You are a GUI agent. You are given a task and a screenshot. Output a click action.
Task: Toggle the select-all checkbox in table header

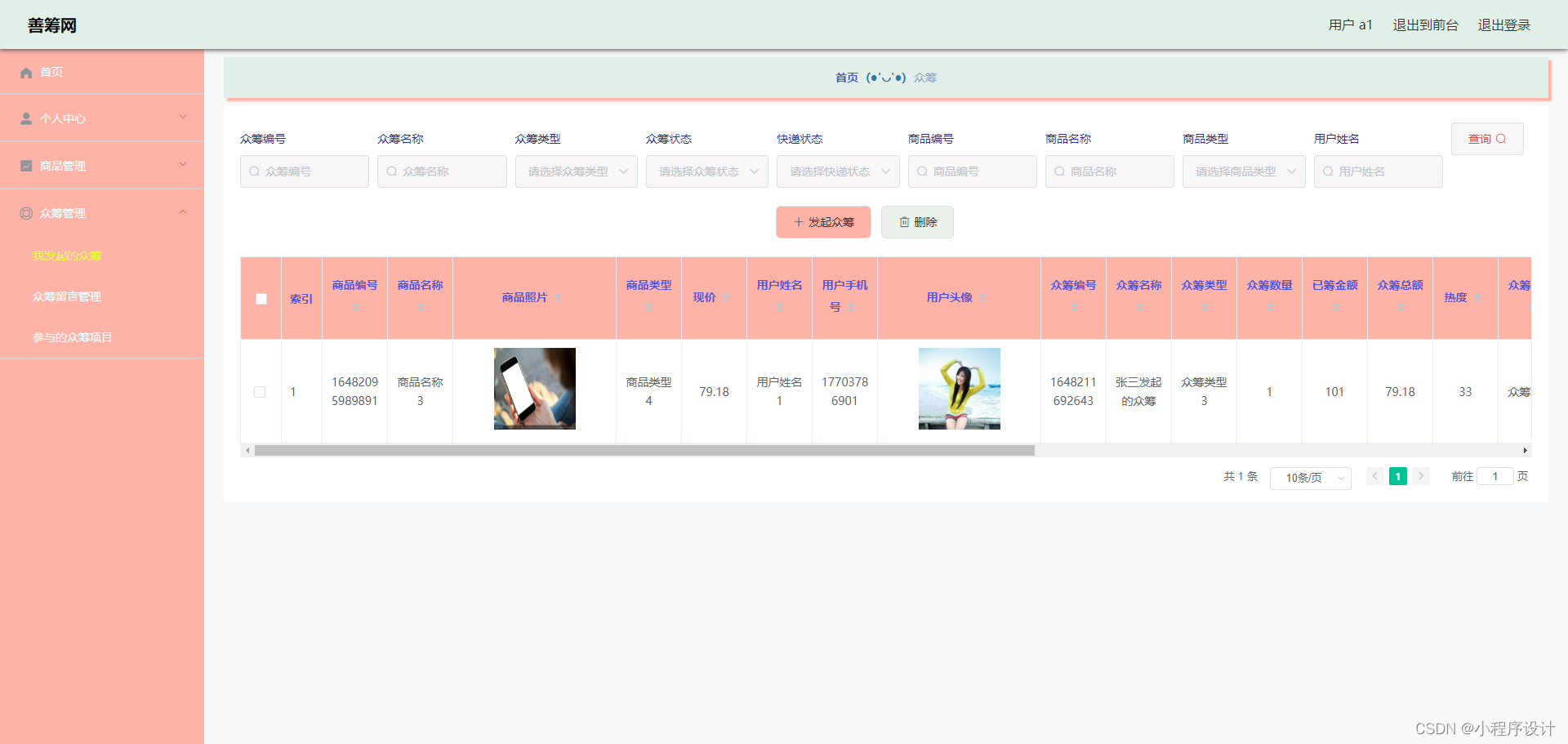point(261,298)
